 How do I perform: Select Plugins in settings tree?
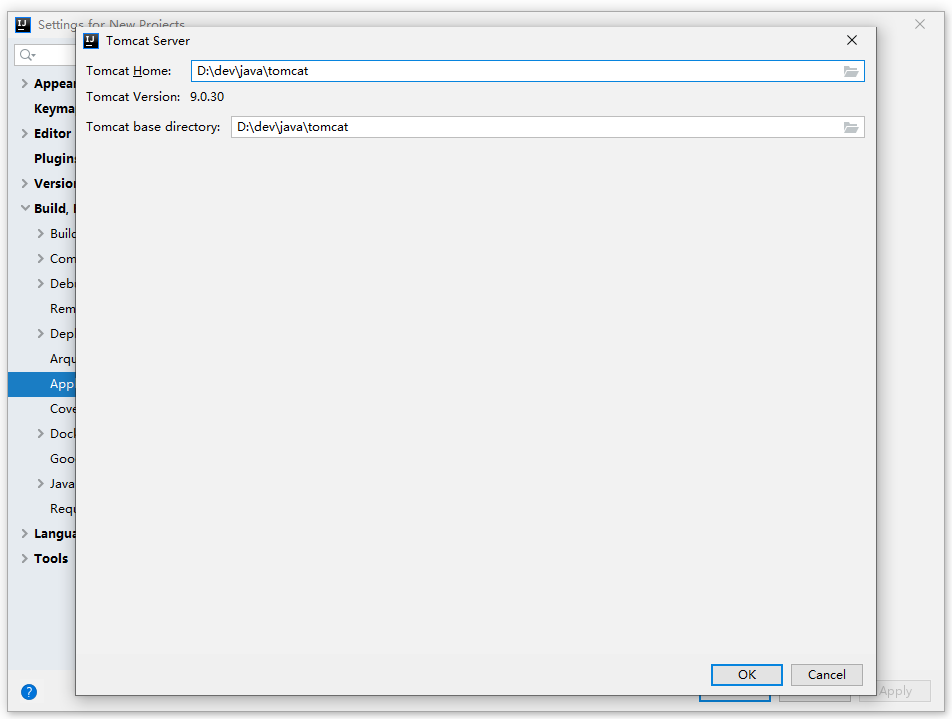point(55,158)
